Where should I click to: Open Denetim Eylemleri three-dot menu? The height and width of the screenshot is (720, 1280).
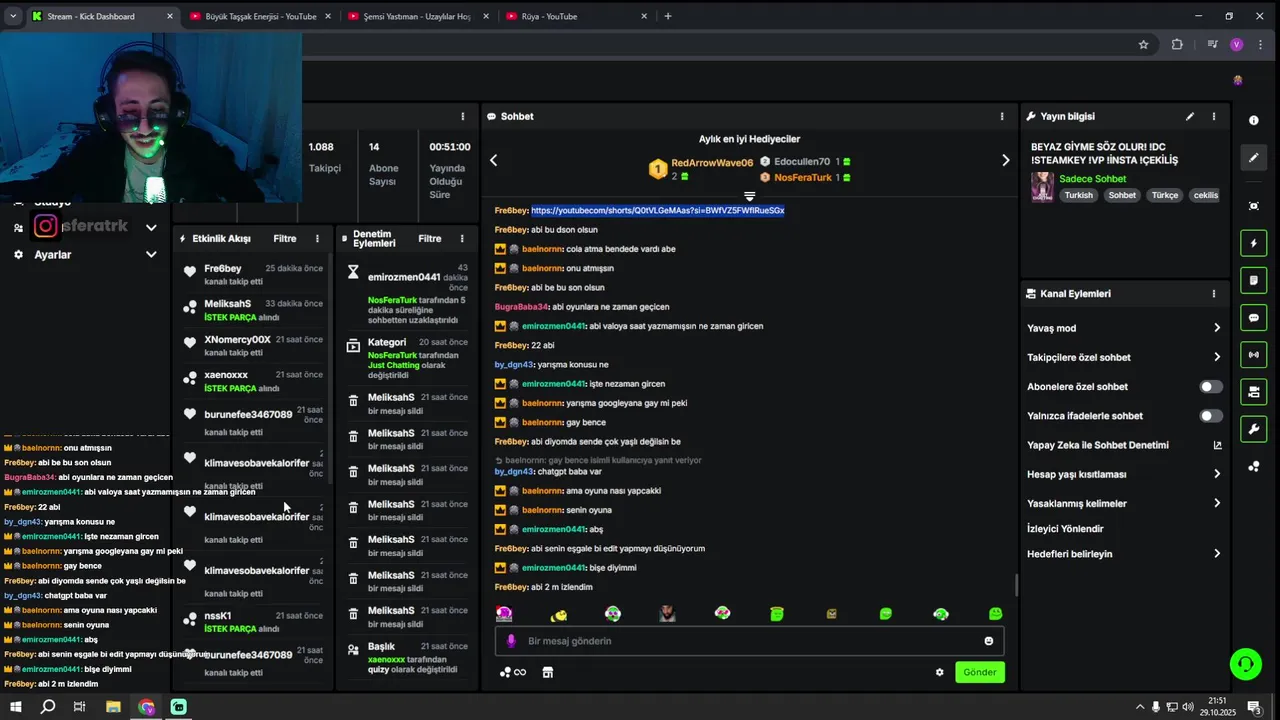pos(462,239)
